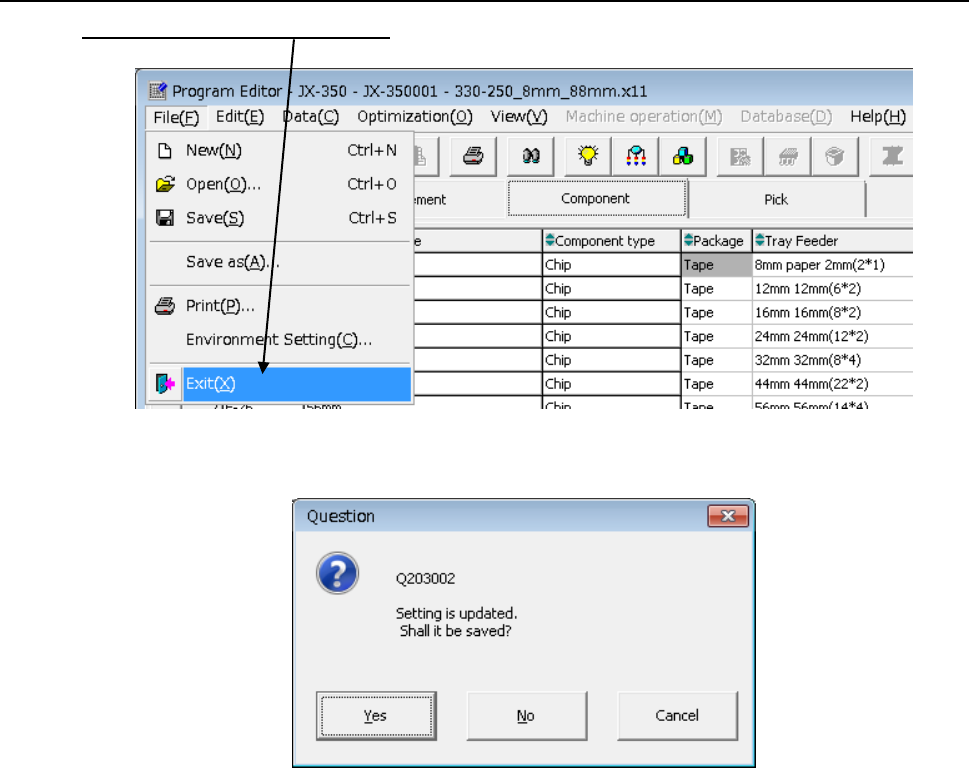Click the Q203002 message code in dialog
The width and height of the screenshot is (969, 768).
click(425, 579)
